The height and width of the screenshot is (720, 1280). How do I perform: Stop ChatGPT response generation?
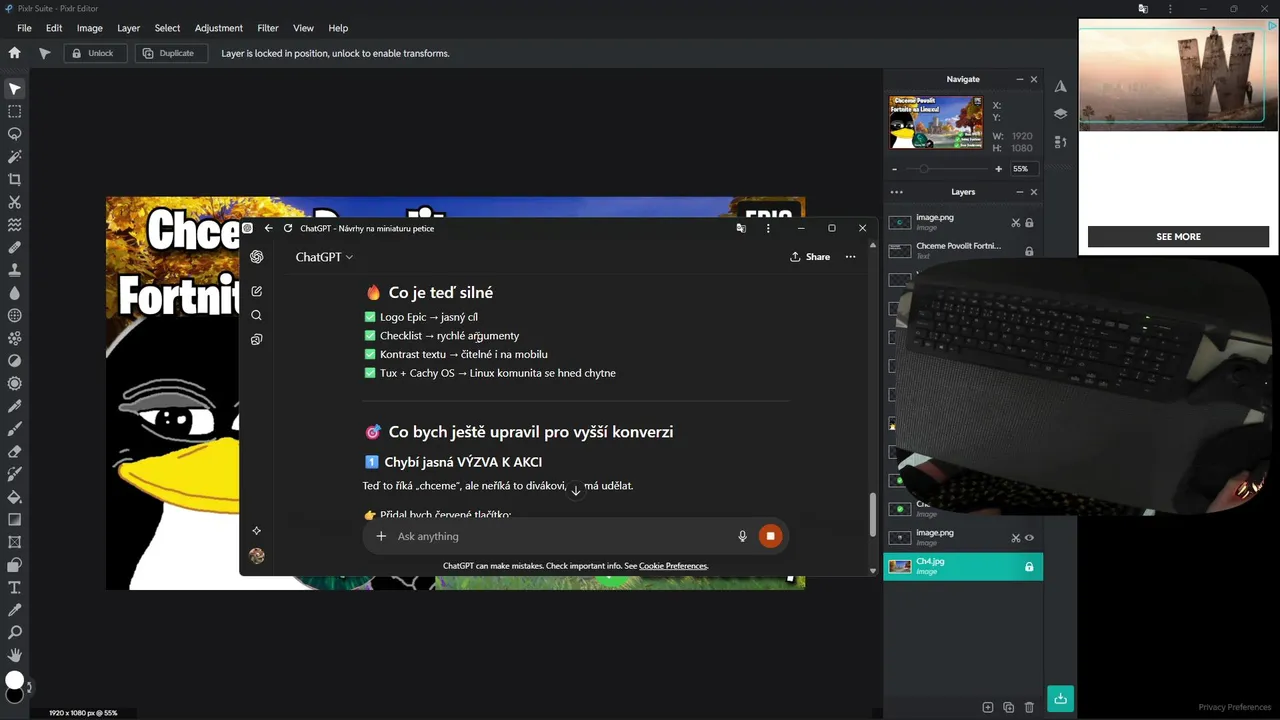[770, 536]
